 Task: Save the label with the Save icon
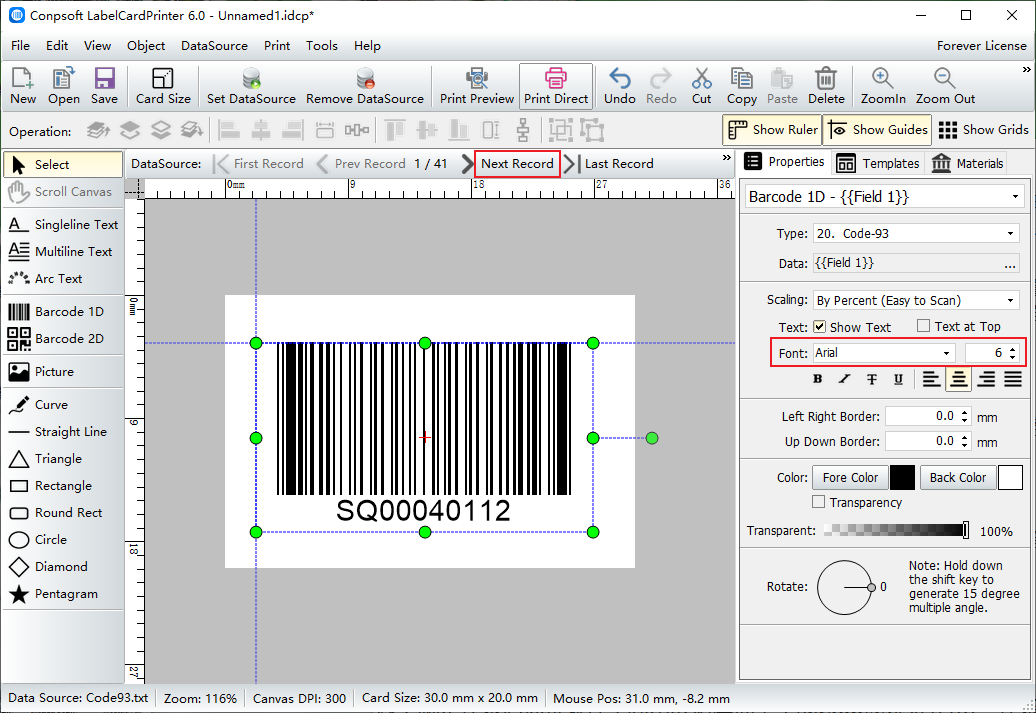[x=104, y=85]
